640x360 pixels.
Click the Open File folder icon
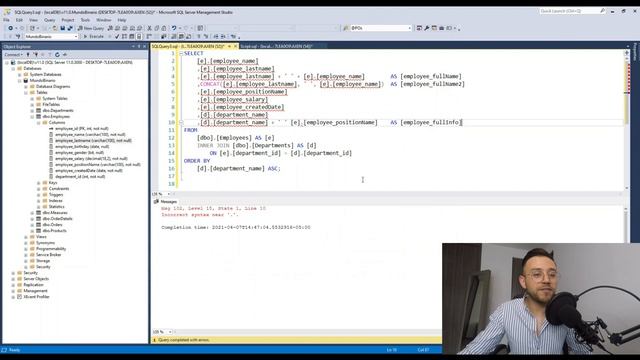(x=55, y=28)
